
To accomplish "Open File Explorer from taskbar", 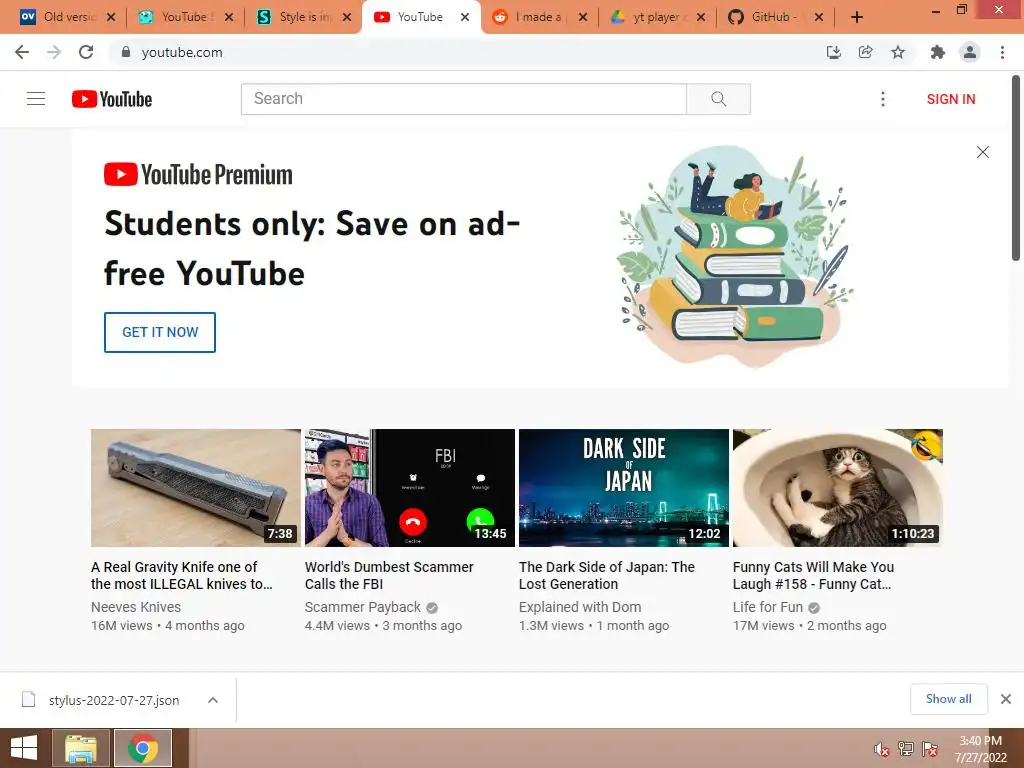I will [x=80, y=748].
